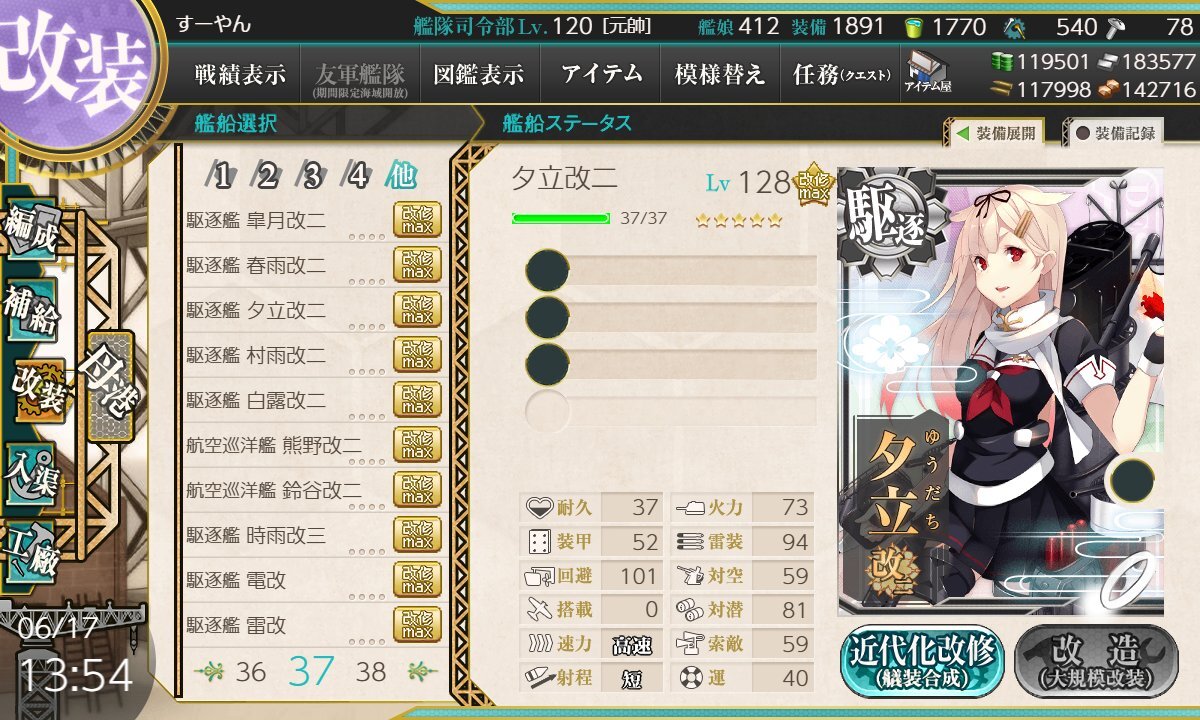
Task: Go to ship list page 38
Action: point(371,671)
